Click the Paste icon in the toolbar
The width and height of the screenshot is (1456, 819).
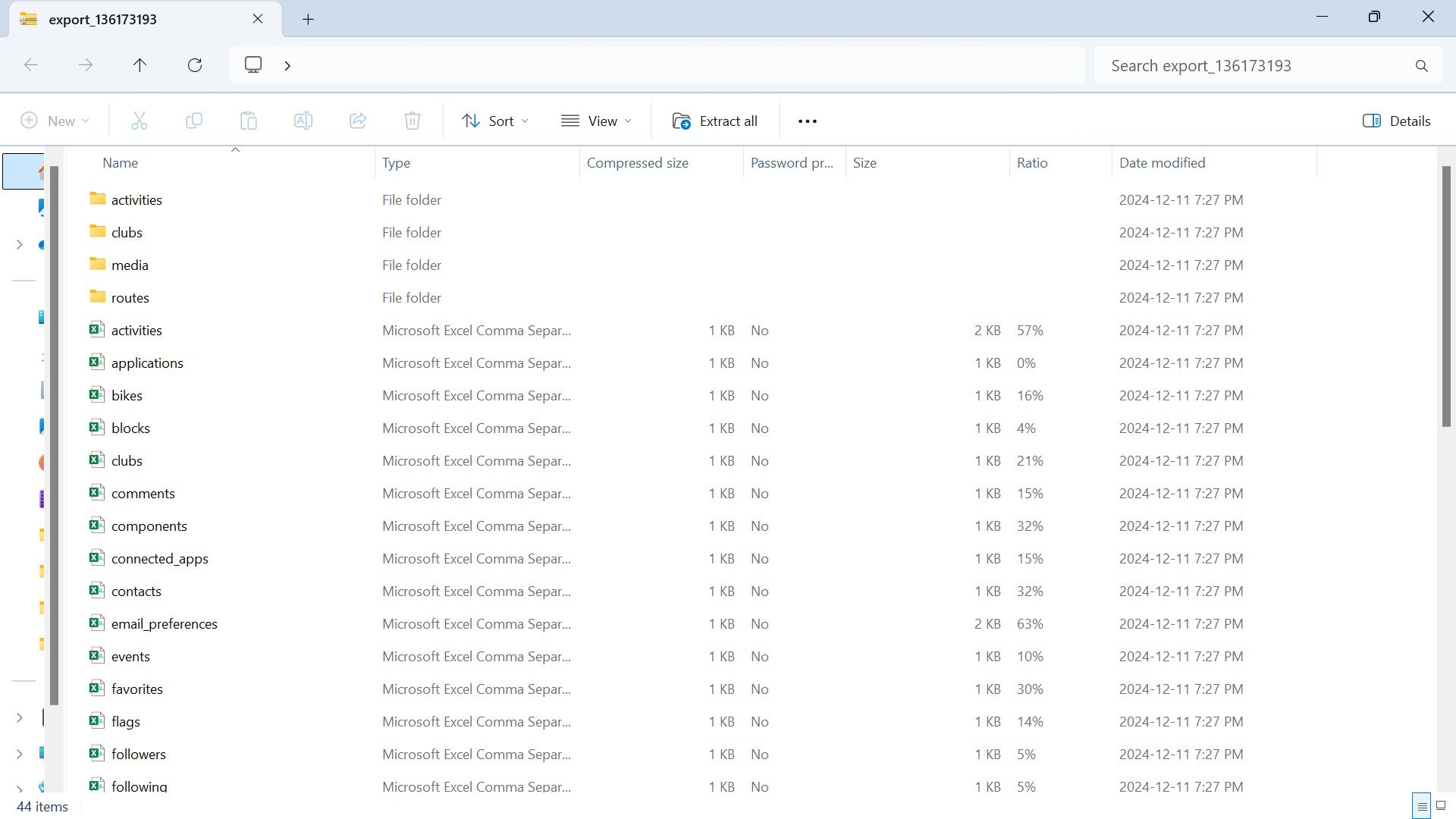coord(249,121)
